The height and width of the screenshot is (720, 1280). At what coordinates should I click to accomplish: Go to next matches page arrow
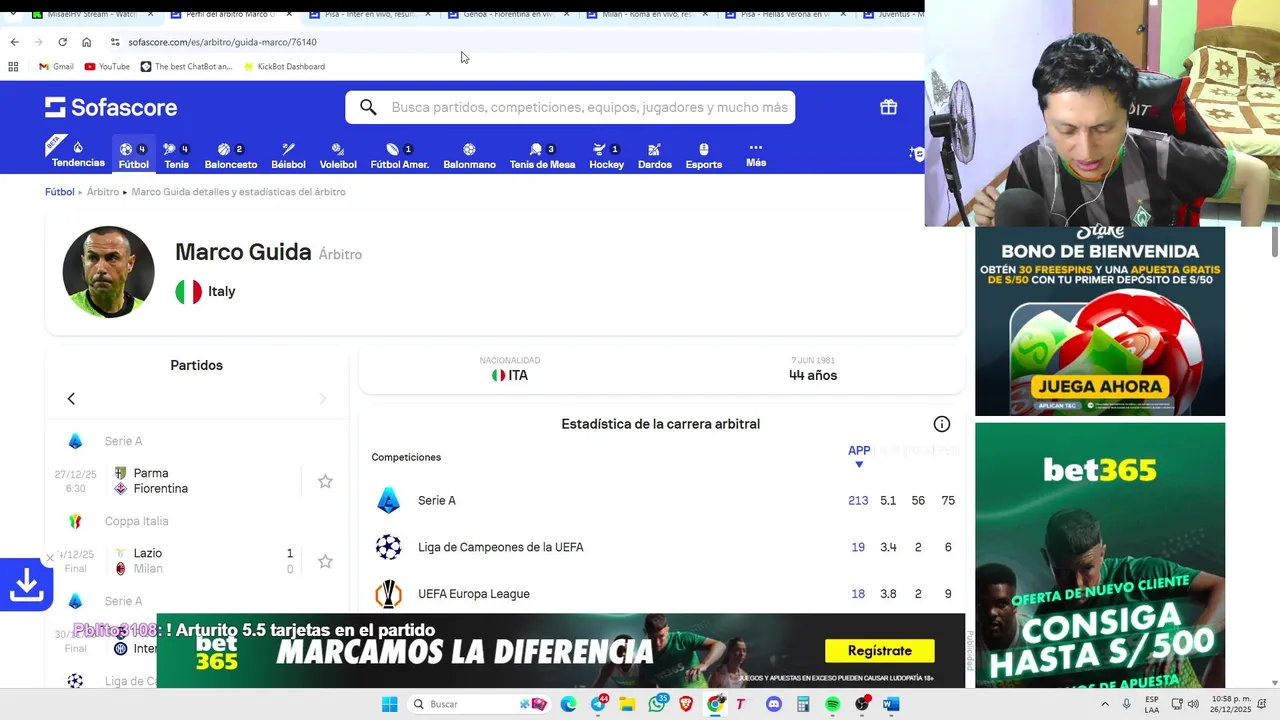pyautogui.click(x=322, y=399)
